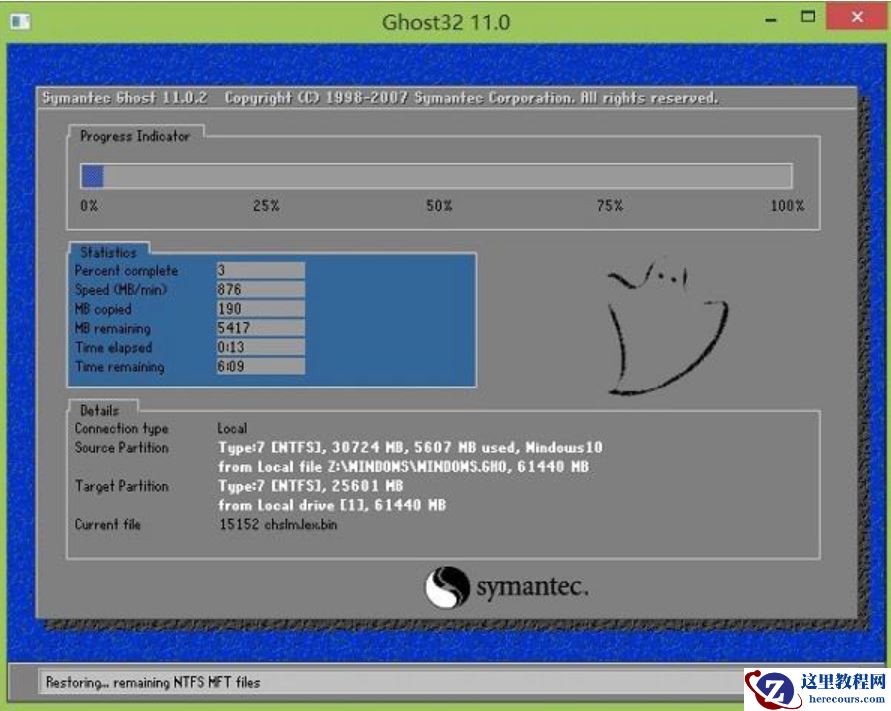Click the MB remaining value 5417
This screenshot has width=891, height=711.
pyautogui.click(x=260, y=328)
